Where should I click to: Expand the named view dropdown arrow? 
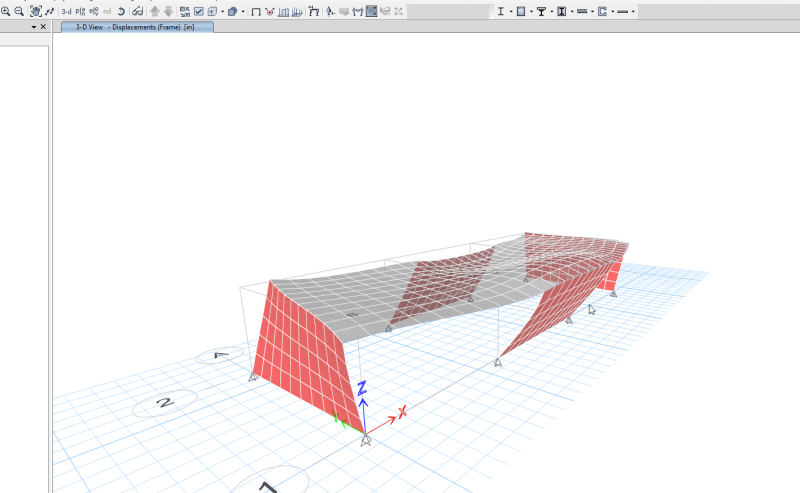tap(222, 11)
